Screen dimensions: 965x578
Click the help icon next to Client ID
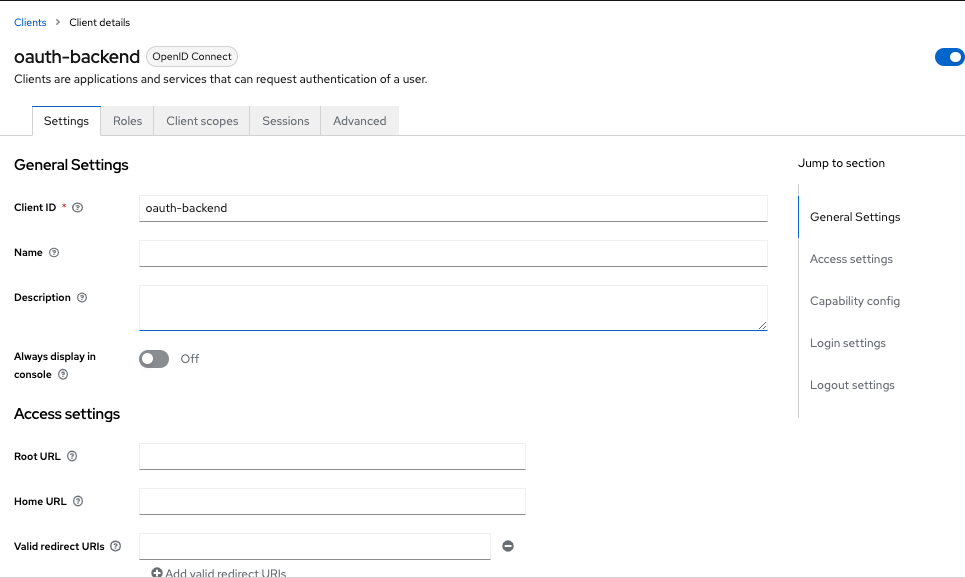tap(78, 207)
